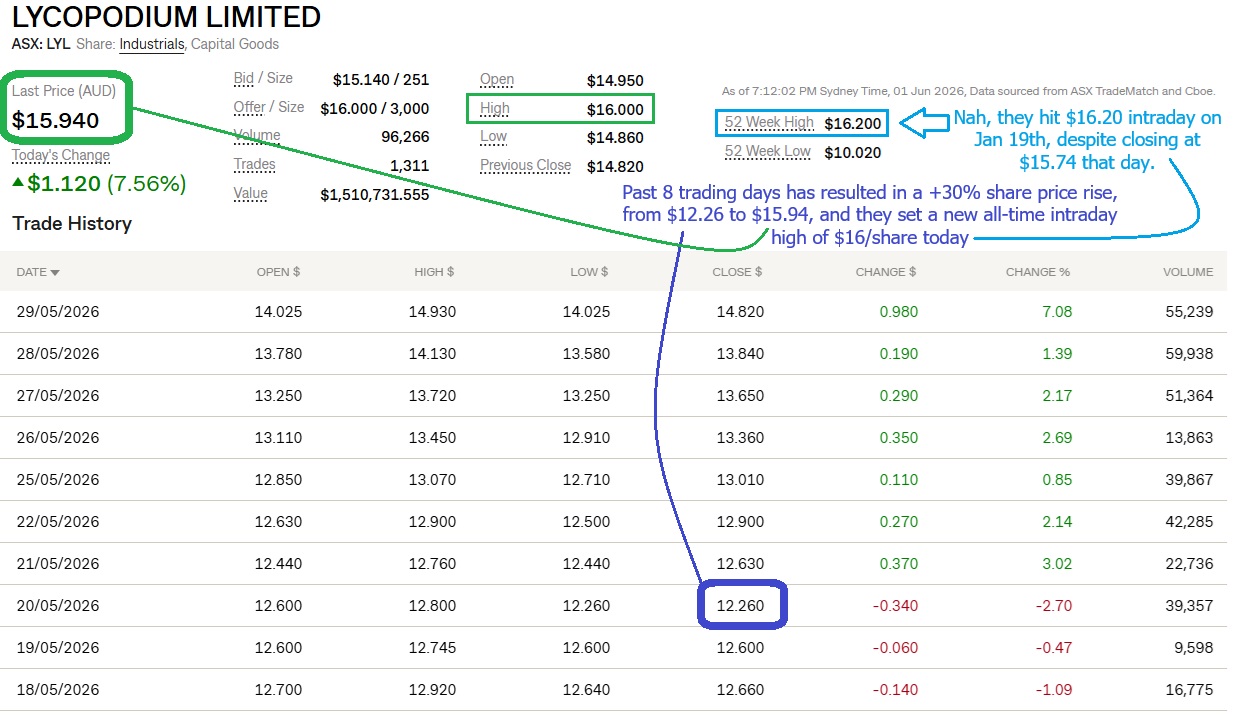Image resolution: width=1233 pixels, height=715 pixels.
Task: Click the HIGH $ column header
Action: coord(434,272)
